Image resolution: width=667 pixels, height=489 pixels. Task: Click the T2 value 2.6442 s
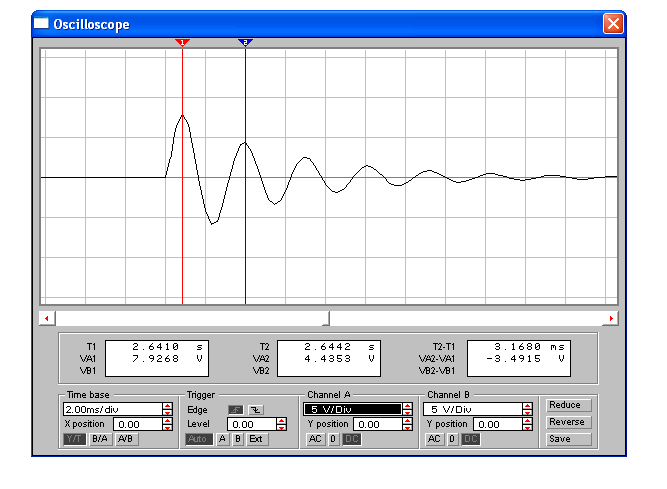339,347
